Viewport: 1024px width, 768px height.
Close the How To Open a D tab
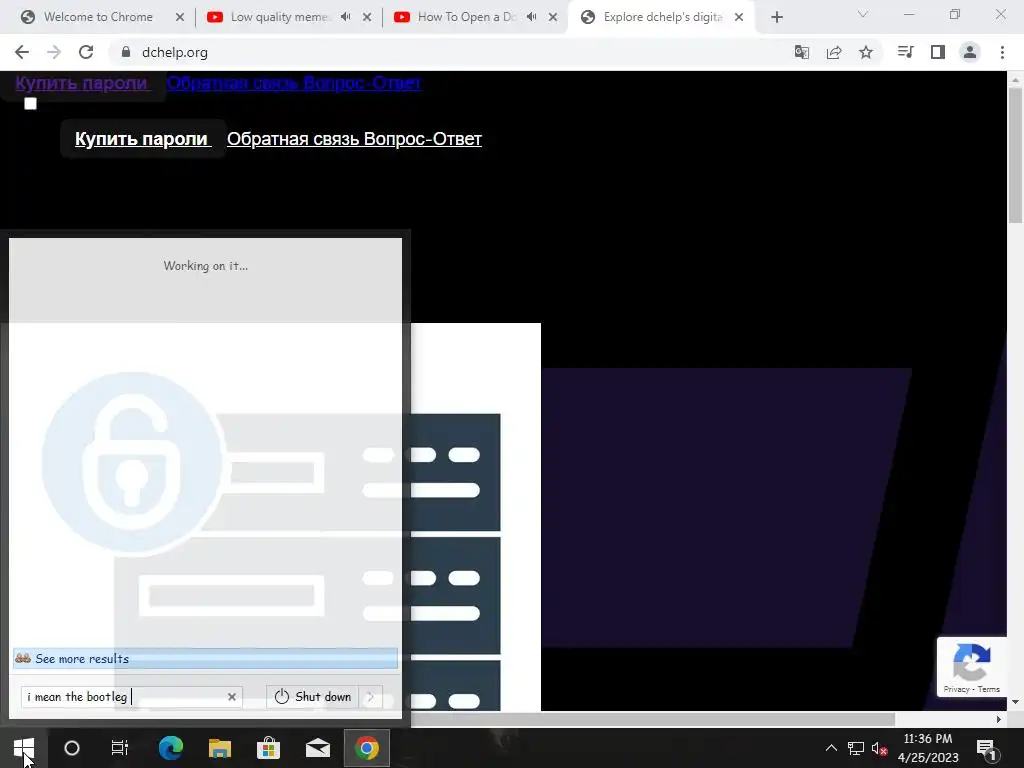(x=553, y=17)
